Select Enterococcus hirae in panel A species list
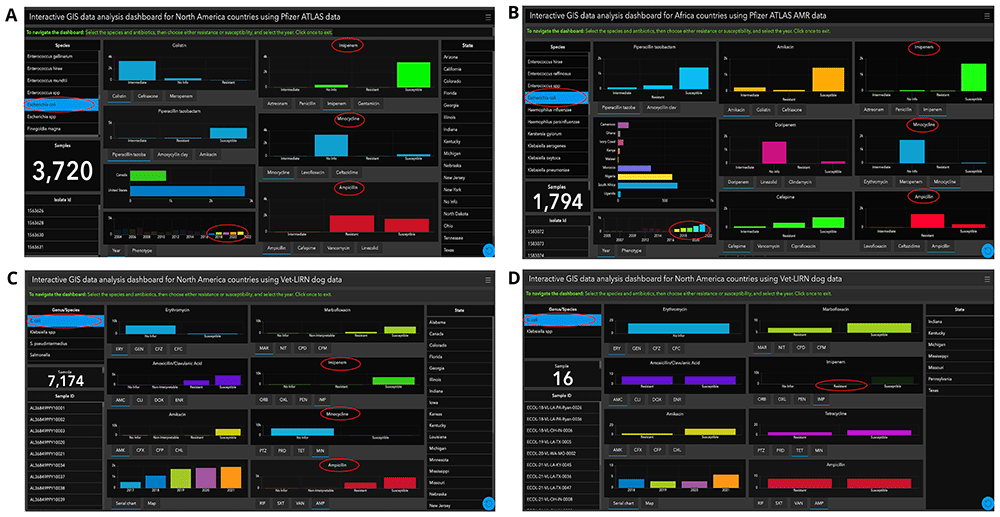Screen dimensions: 1000x517 click(x=63, y=68)
